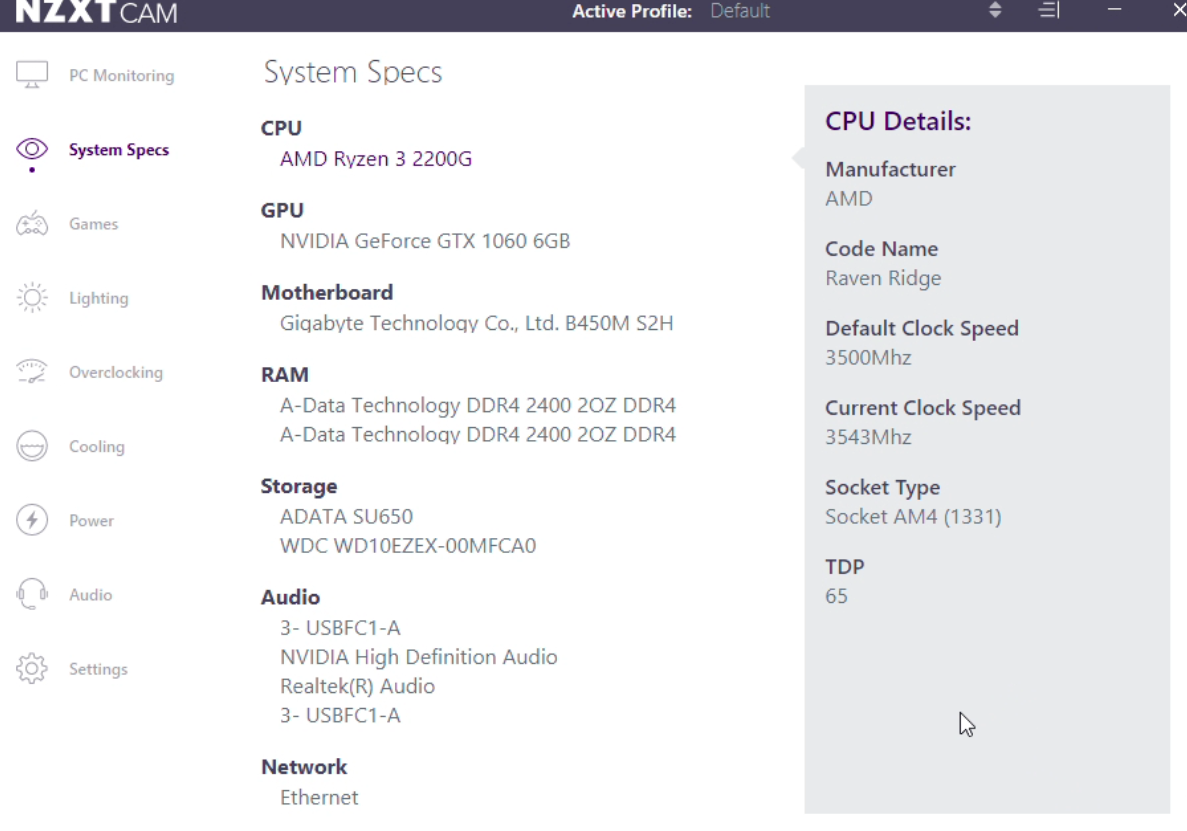1187x831 pixels.
Task: Click the Audio headset icon
Action: [x=32, y=594]
